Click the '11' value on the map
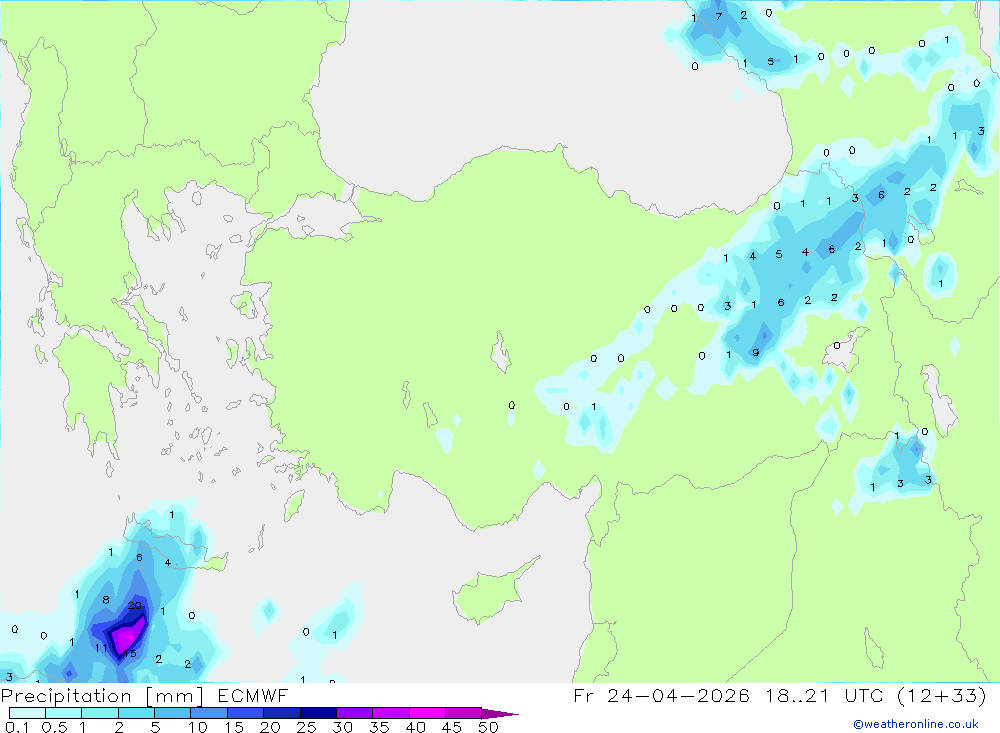The height and width of the screenshot is (733, 1000). [101, 648]
